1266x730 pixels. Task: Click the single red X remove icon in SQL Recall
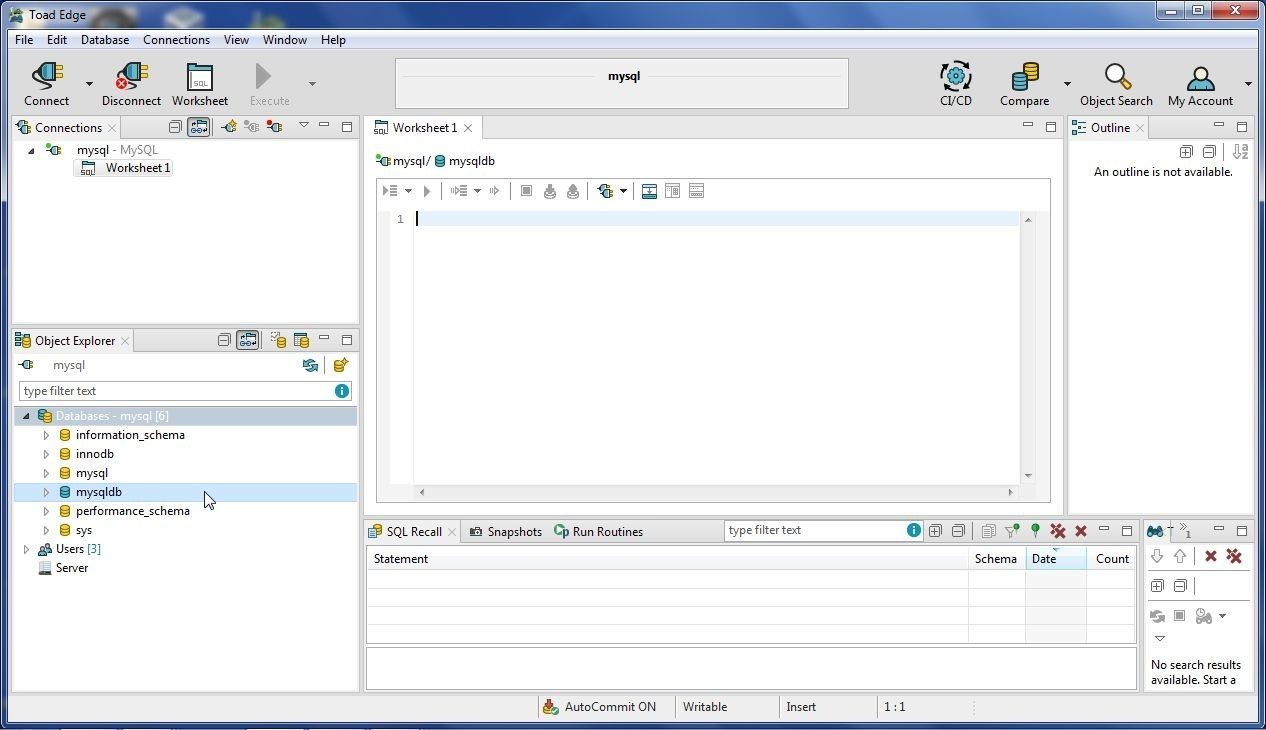[1081, 531]
